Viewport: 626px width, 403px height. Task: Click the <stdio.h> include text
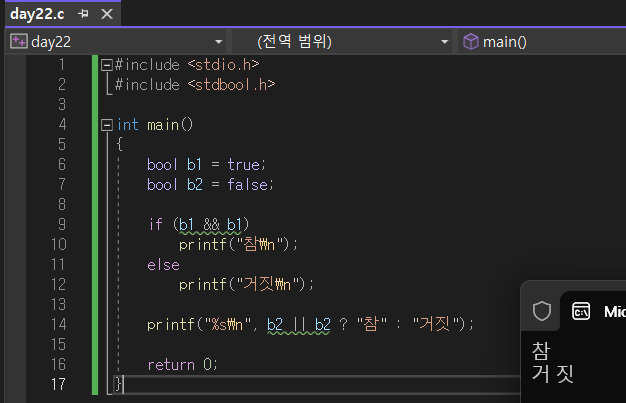pyautogui.click(x=223, y=65)
